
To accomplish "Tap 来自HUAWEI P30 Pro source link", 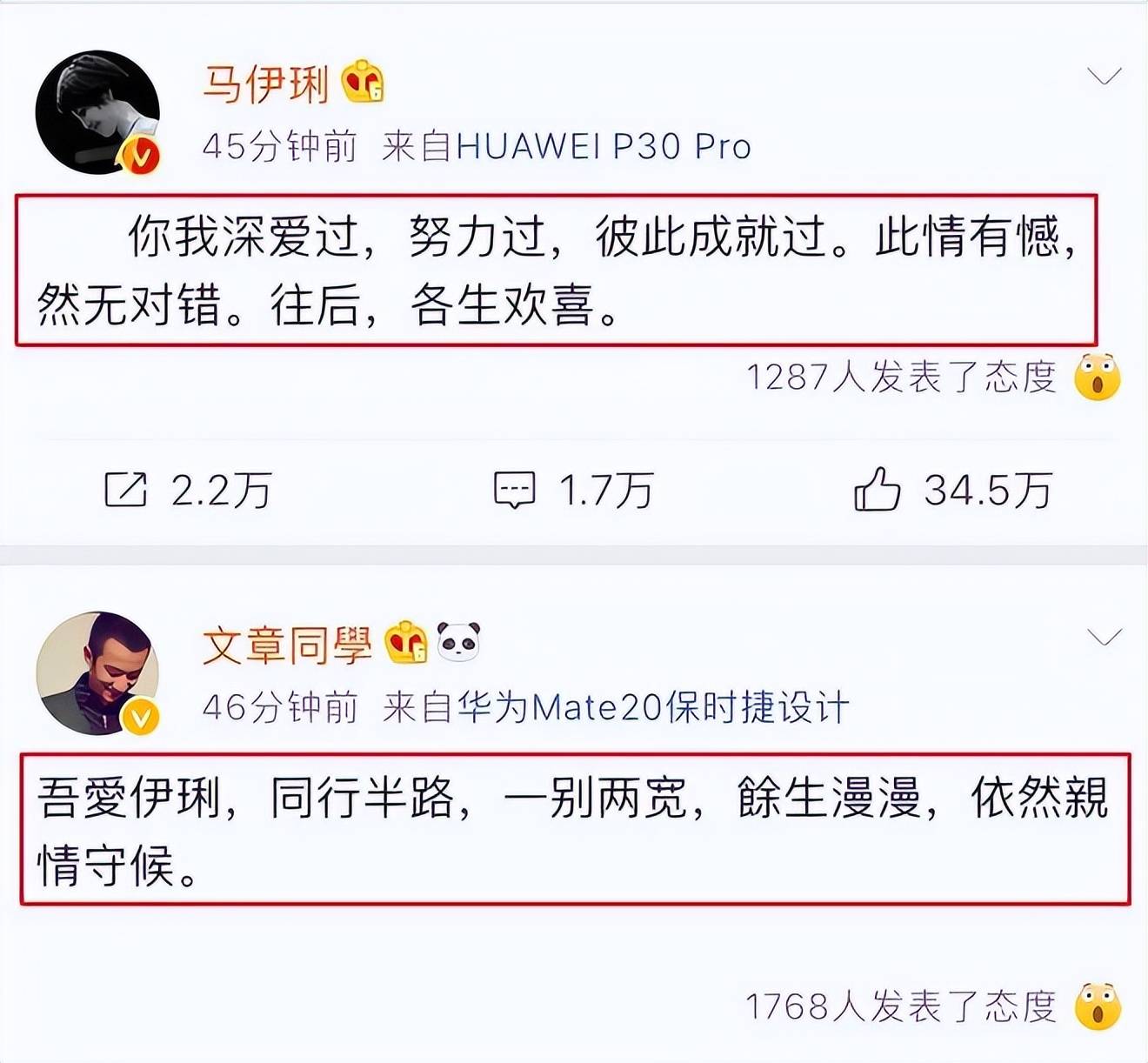I will [x=566, y=146].
